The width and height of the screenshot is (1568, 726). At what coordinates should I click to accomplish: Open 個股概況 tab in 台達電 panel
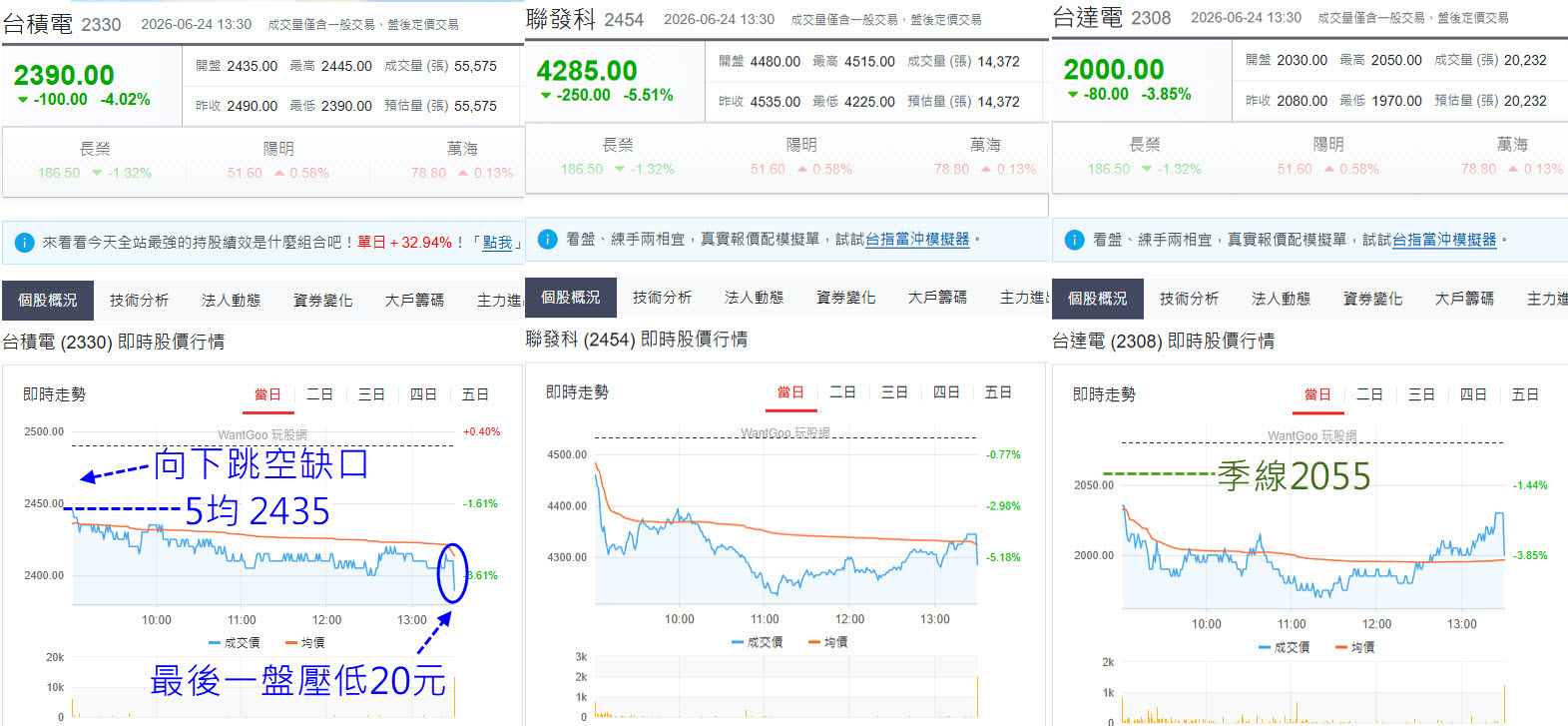(1097, 299)
